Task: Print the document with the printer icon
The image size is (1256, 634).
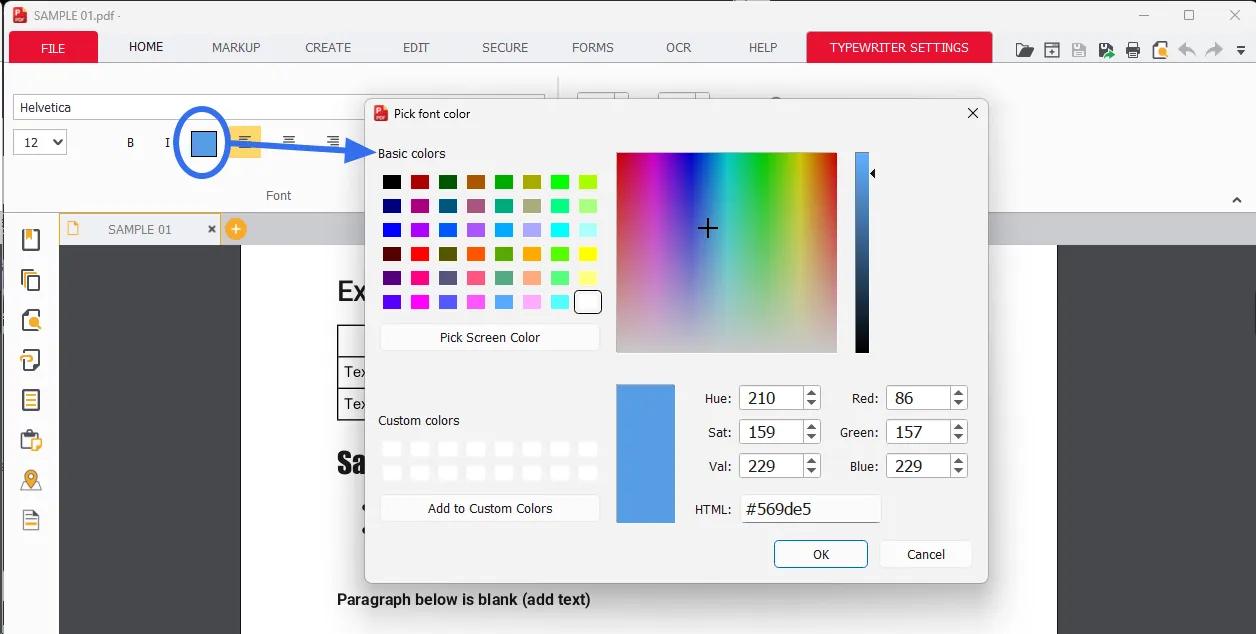Action: click(1133, 50)
